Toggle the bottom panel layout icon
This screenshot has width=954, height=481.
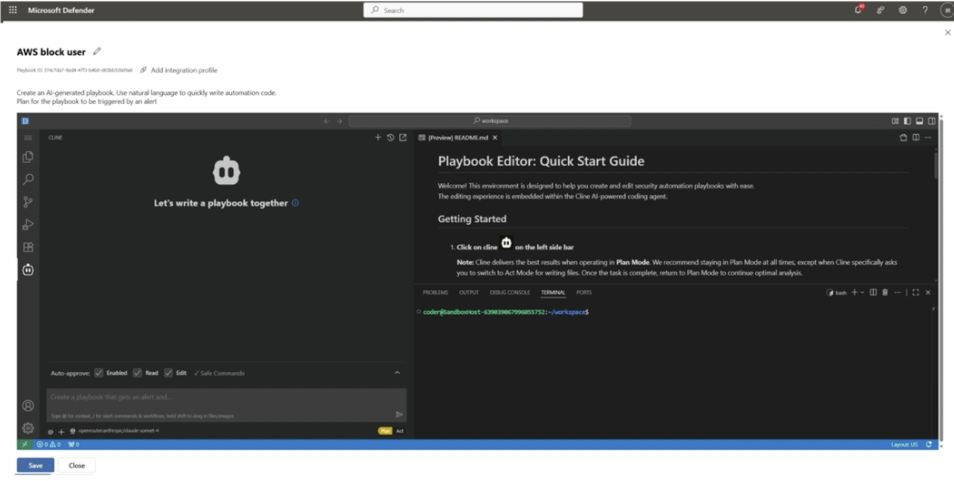(919, 121)
